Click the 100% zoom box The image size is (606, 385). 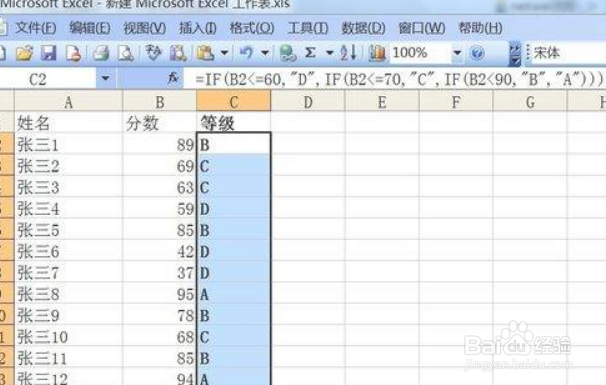click(x=419, y=53)
